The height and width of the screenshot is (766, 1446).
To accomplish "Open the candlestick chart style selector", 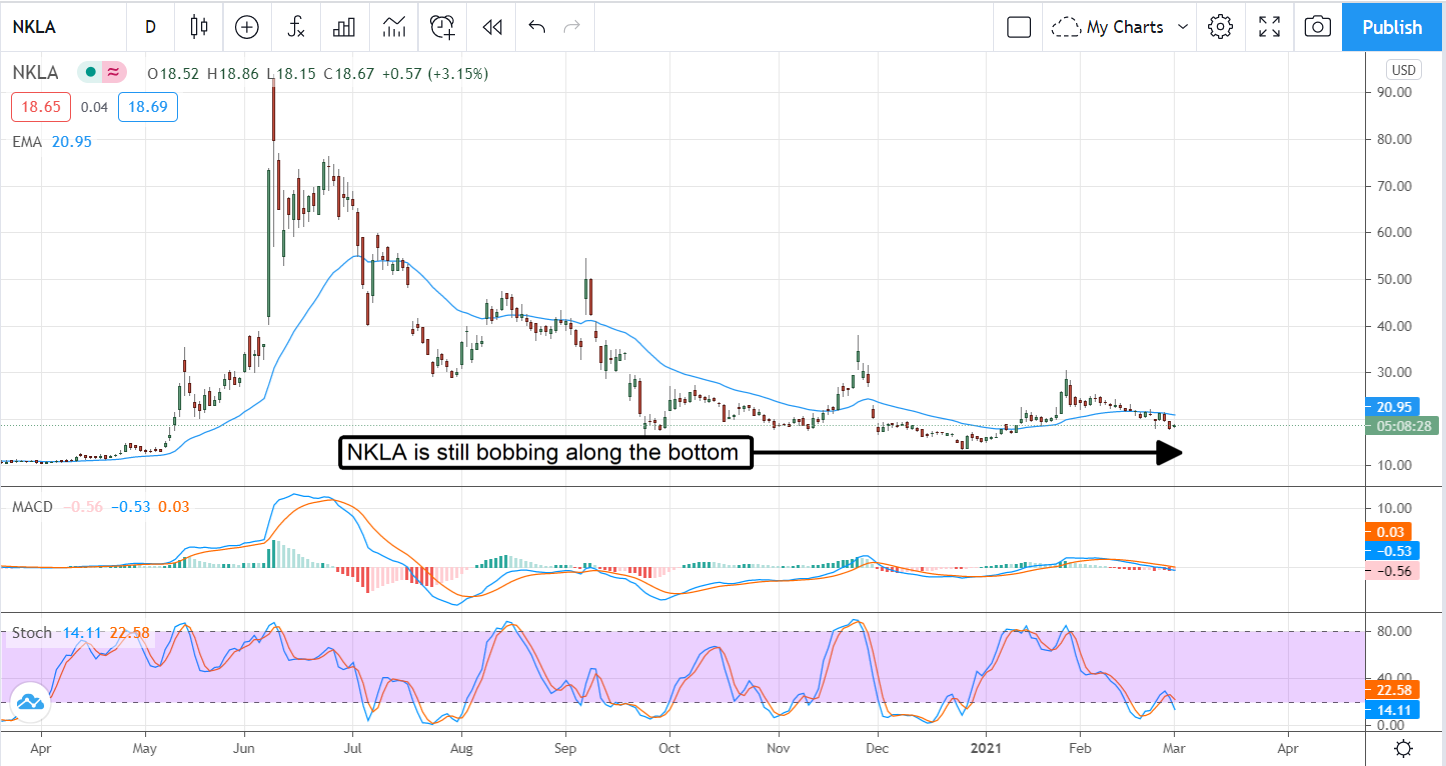I will click(199, 27).
